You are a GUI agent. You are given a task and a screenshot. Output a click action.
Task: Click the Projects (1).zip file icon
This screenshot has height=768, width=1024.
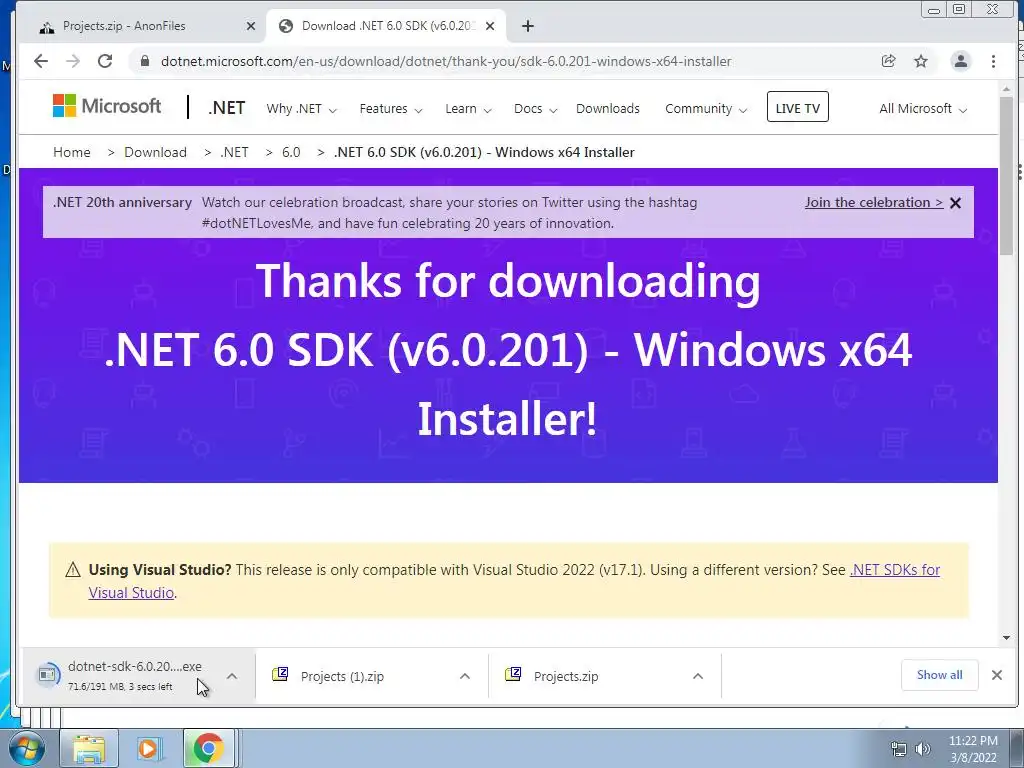click(x=280, y=674)
